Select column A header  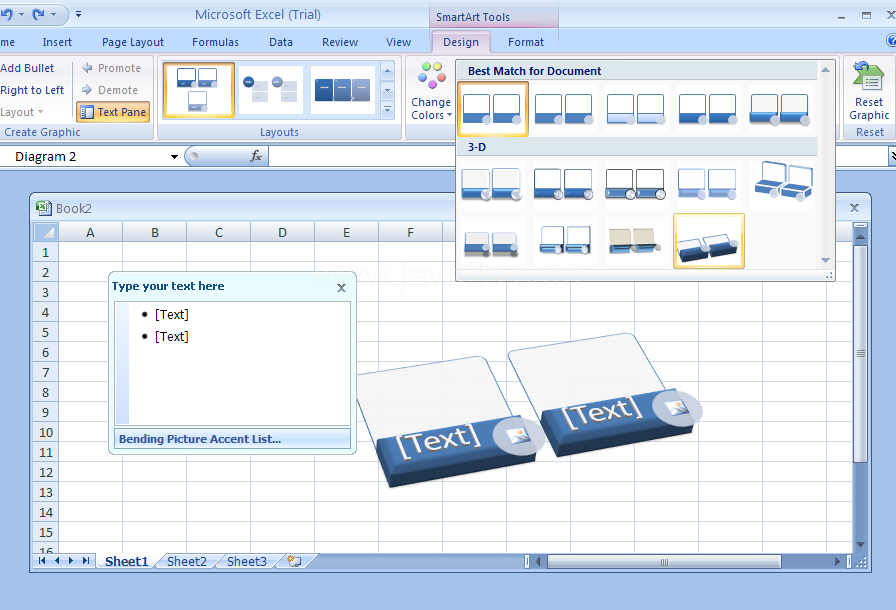coord(90,232)
